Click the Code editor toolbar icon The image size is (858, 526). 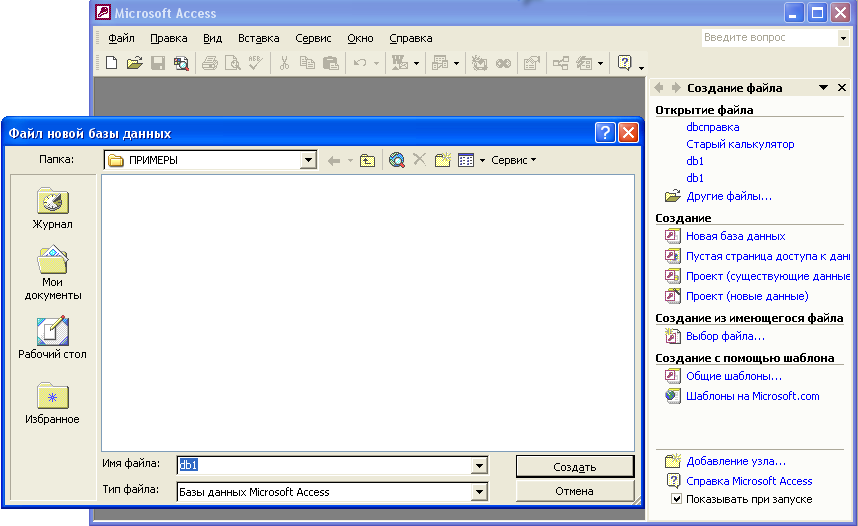479,63
